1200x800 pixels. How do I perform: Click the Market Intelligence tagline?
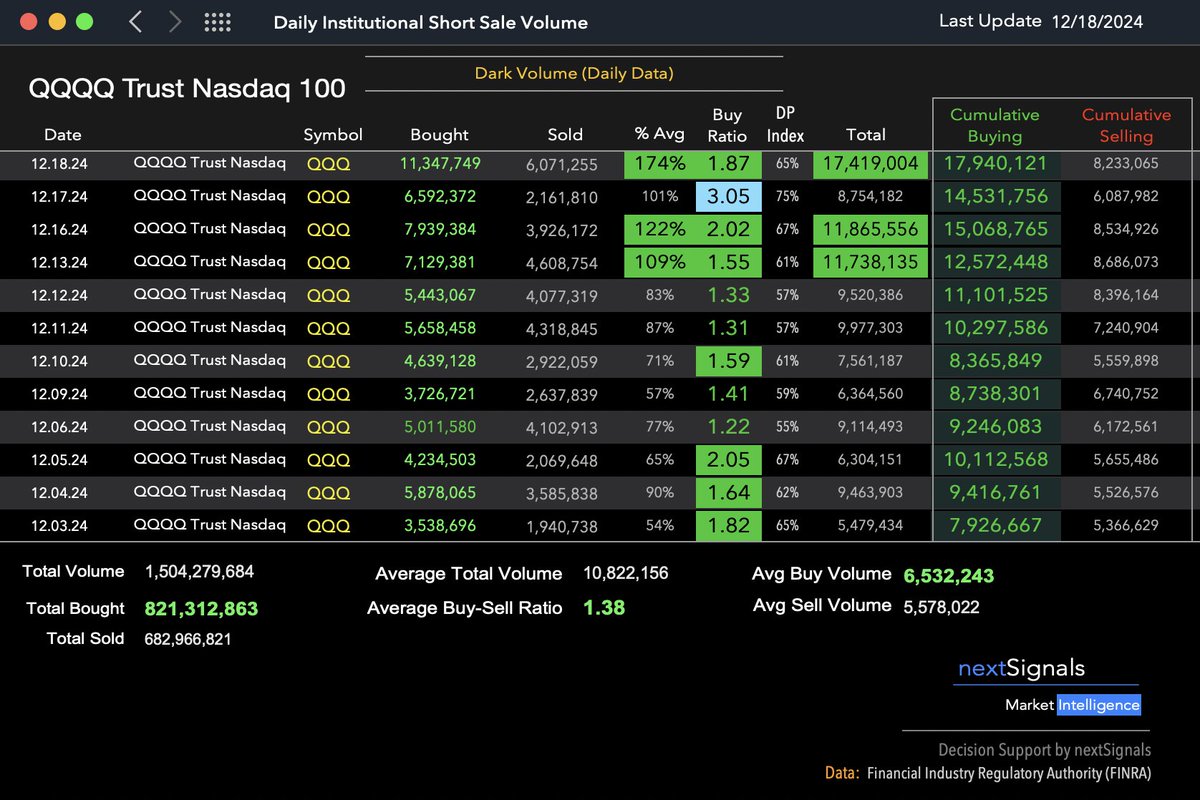[1072, 705]
